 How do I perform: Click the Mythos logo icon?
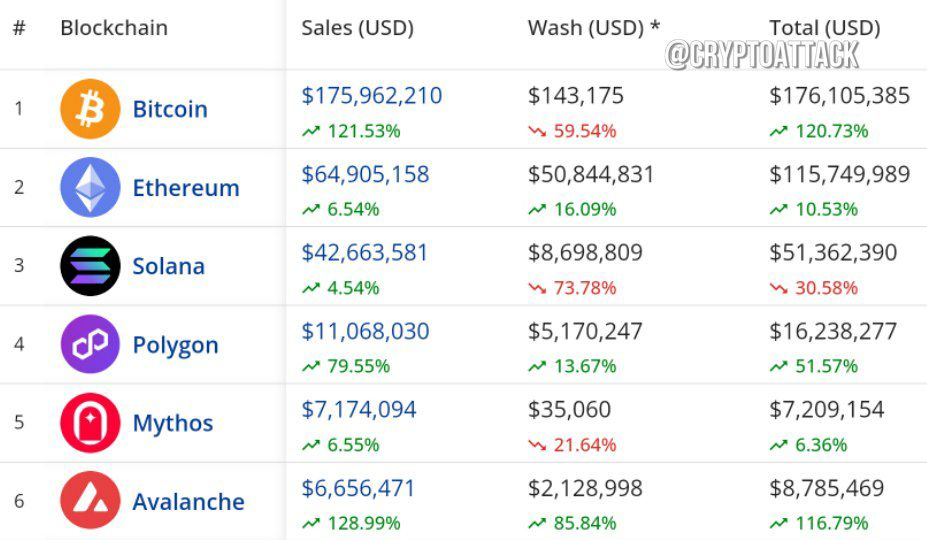click(x=90, y=423)
